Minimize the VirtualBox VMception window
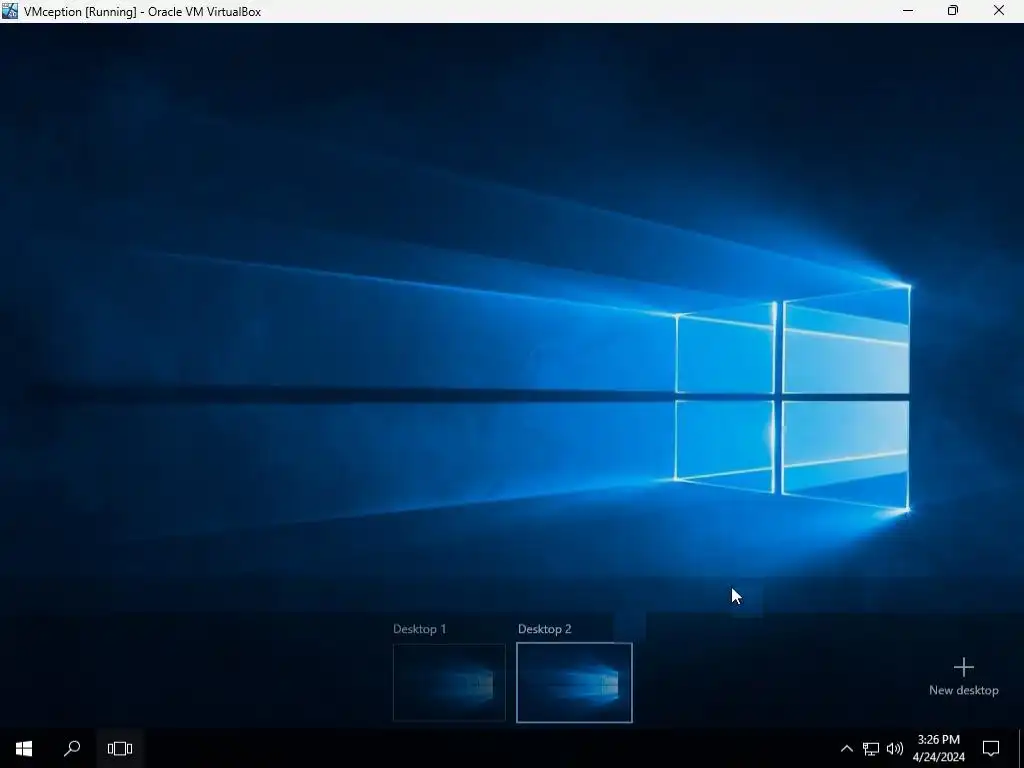This screenshot has height=768, width=1024. (908, 10)
